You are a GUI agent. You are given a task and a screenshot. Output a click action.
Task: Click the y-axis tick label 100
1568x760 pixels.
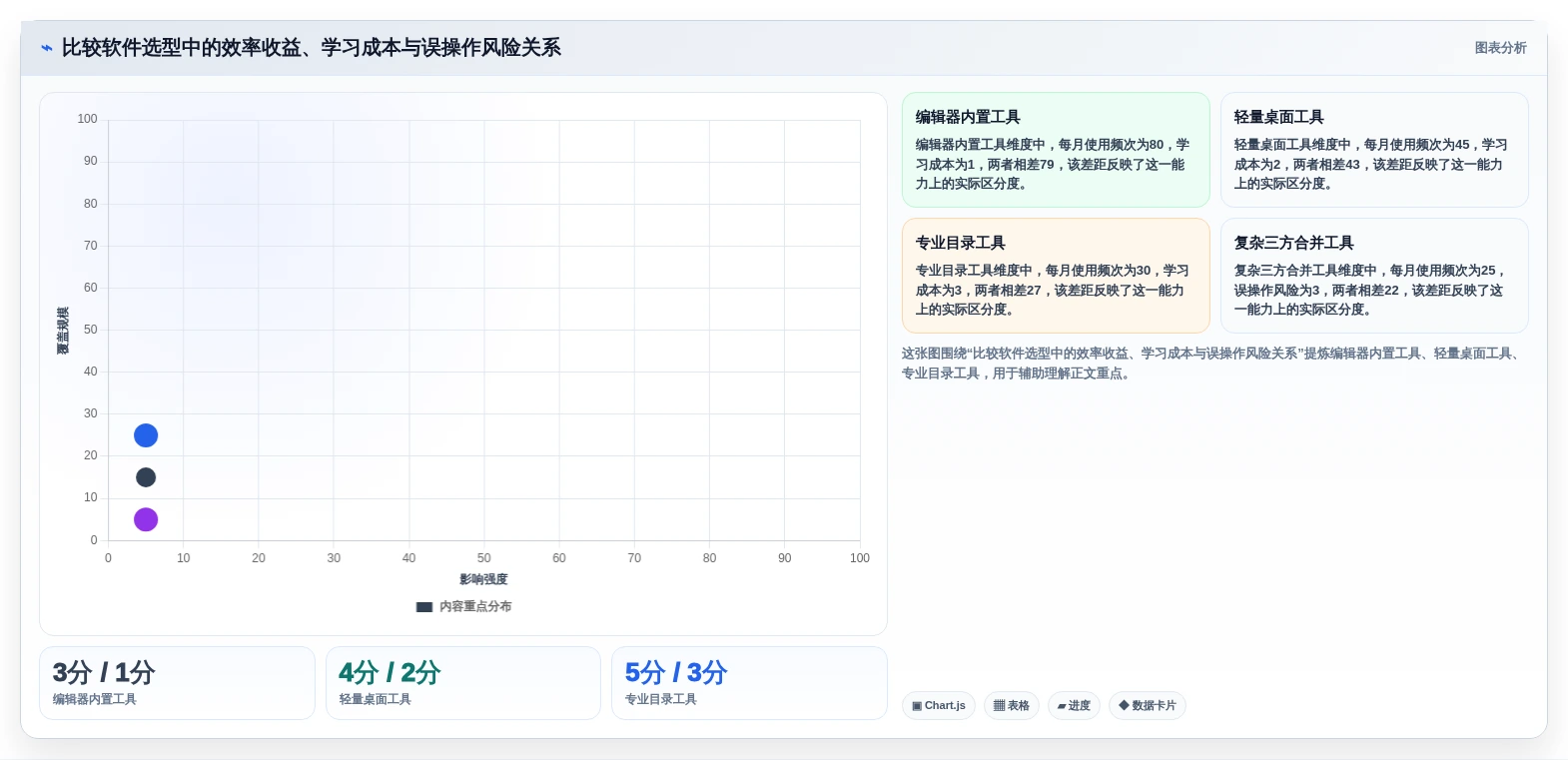pos(88,119)
